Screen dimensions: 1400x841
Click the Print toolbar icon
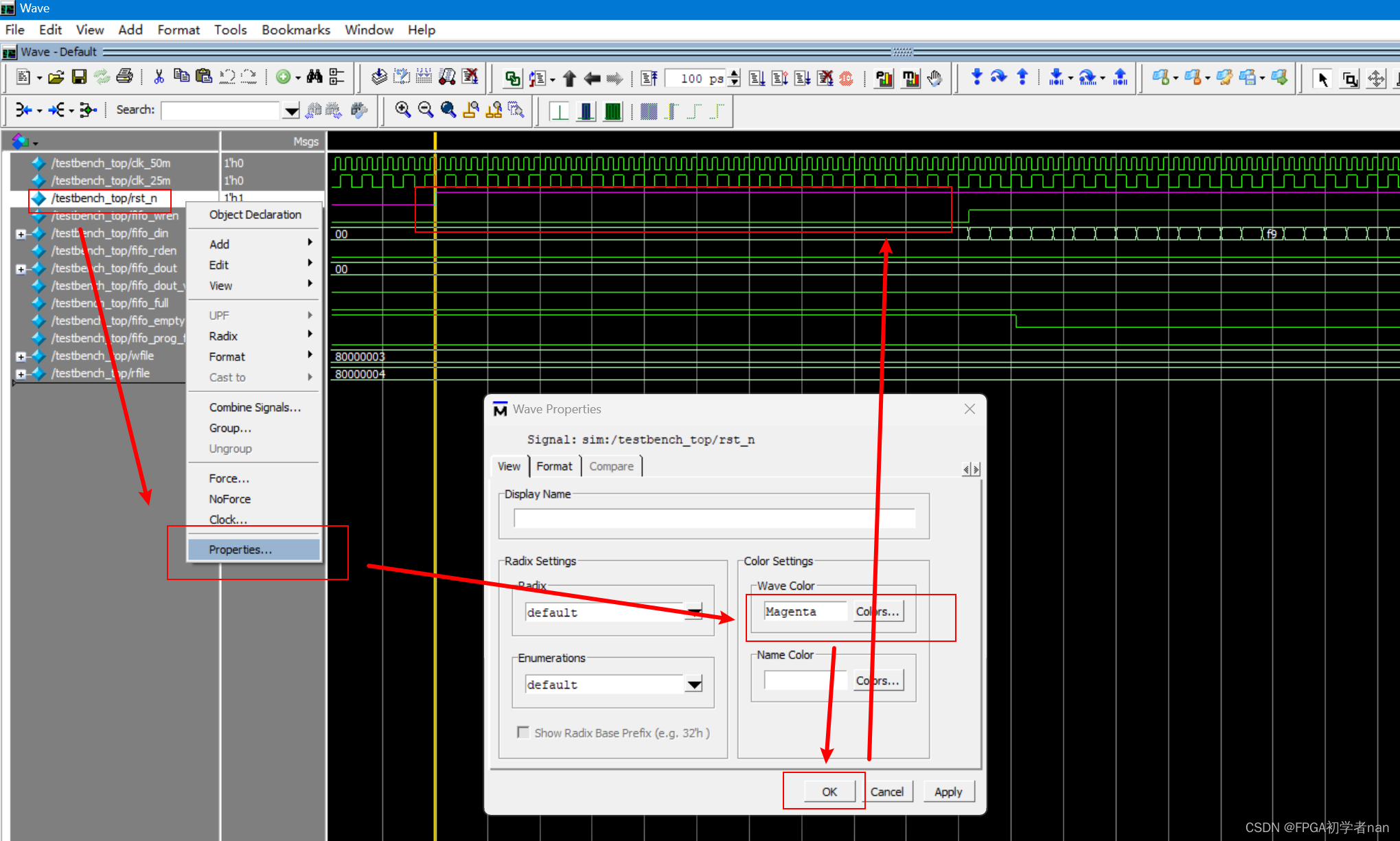(x=124, y=77)
